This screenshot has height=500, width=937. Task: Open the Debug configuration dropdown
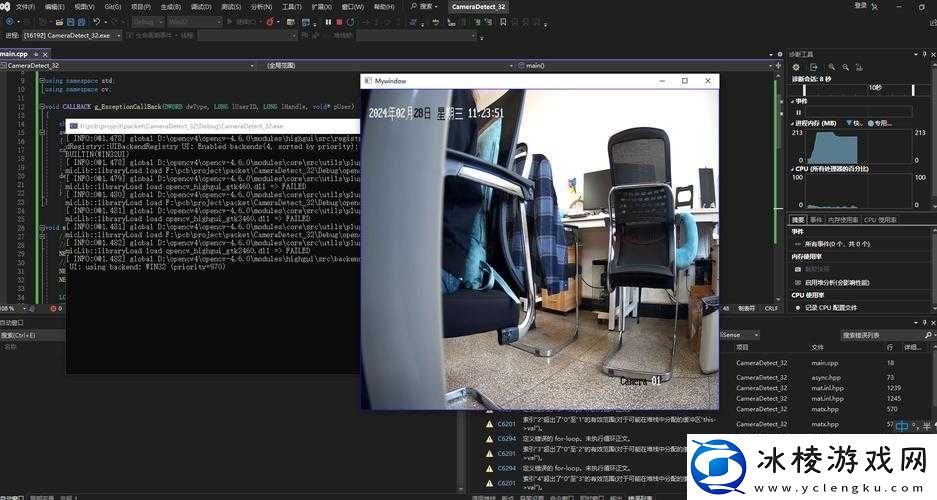pyautogui.click(x=147, y=22)
